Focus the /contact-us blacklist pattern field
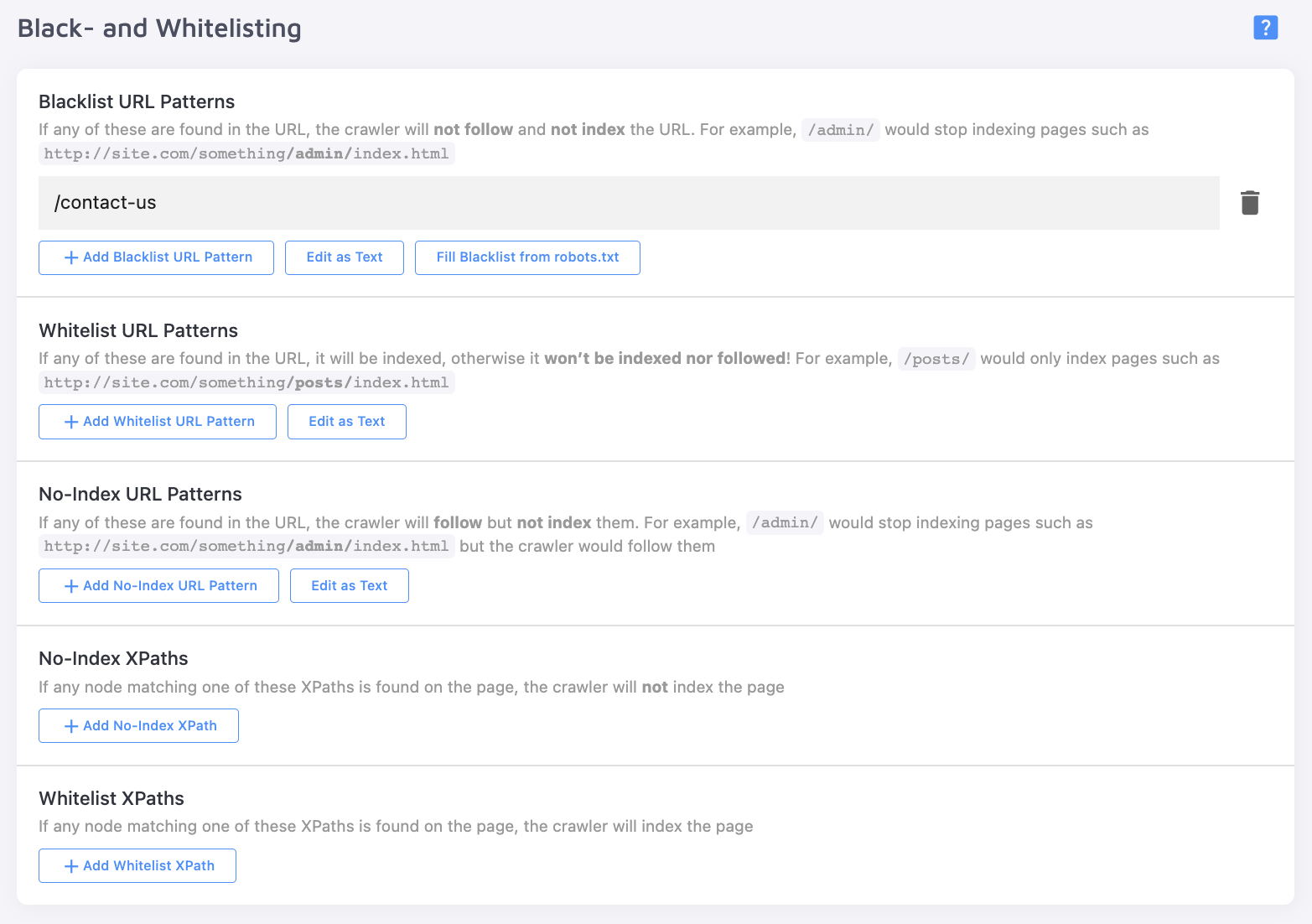The width and height of the screenshot is (1312, 924). point(629,203)
